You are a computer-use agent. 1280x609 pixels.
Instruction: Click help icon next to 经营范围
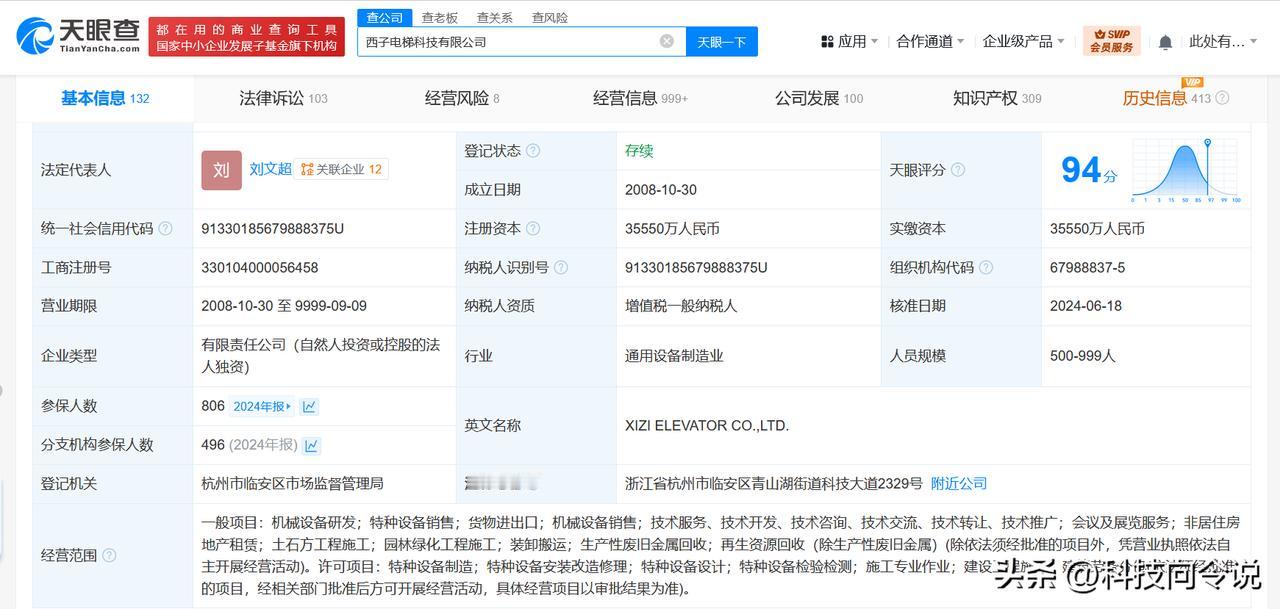click(x=109, y=555)
